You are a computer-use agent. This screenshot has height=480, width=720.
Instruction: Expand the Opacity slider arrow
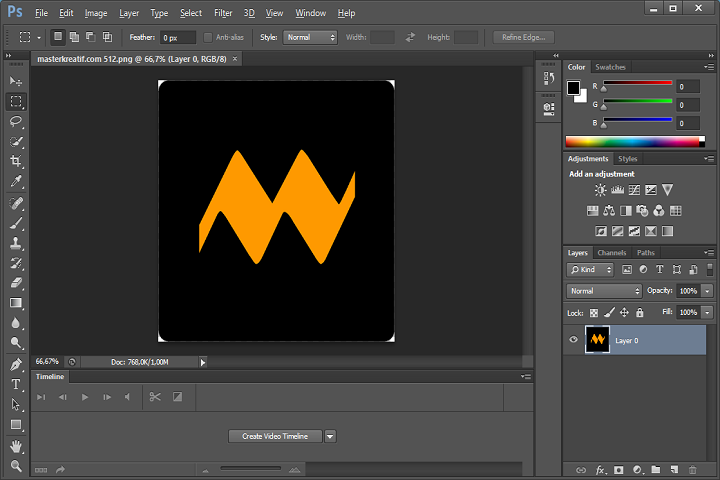(707, 291)
